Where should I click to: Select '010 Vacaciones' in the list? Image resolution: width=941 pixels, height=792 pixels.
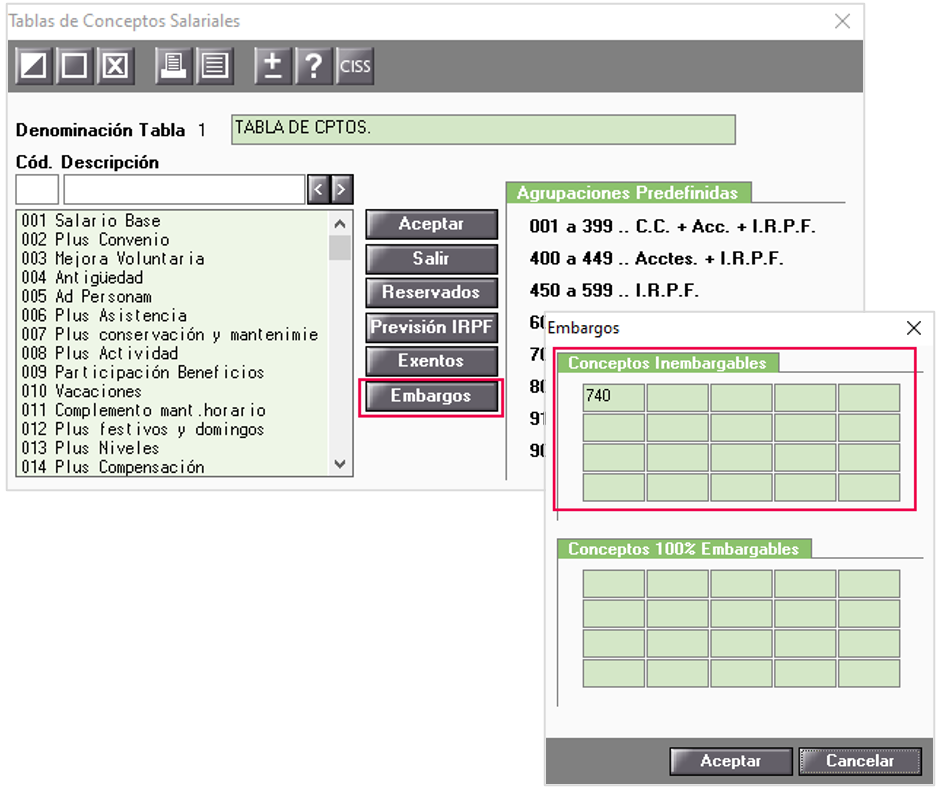point(172,391)
